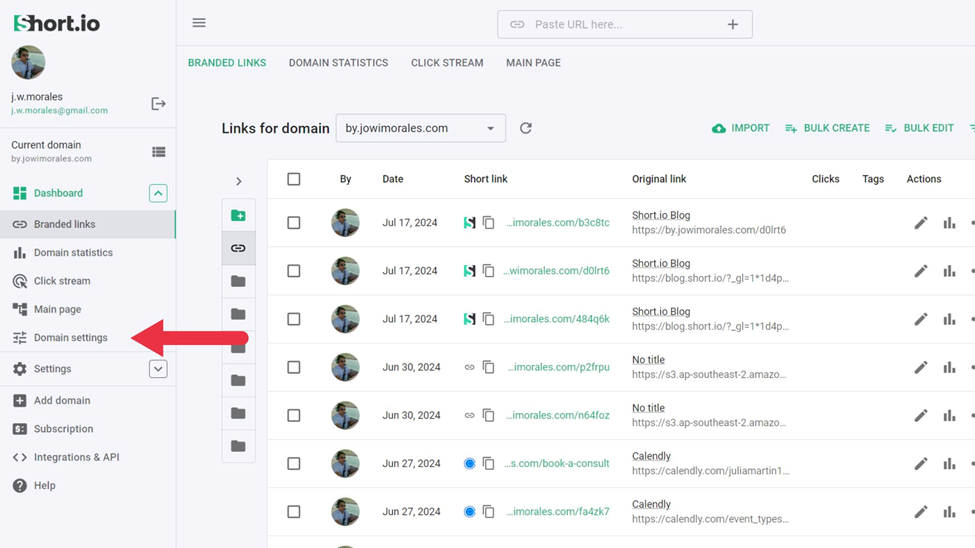Edit the fa4zk7 link with pencil icon

[921, 512]
